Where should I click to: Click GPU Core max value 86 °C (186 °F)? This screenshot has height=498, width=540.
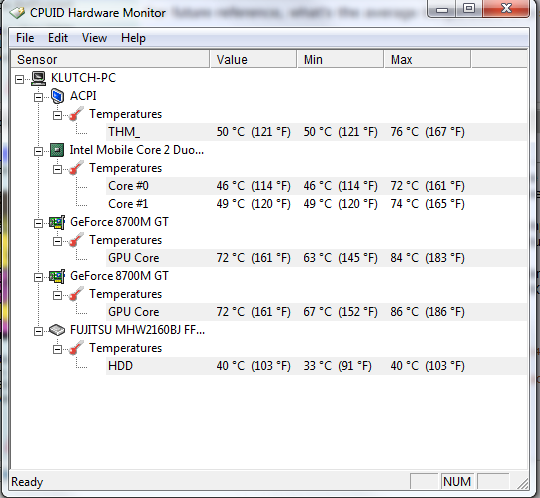tap(427, 312)
